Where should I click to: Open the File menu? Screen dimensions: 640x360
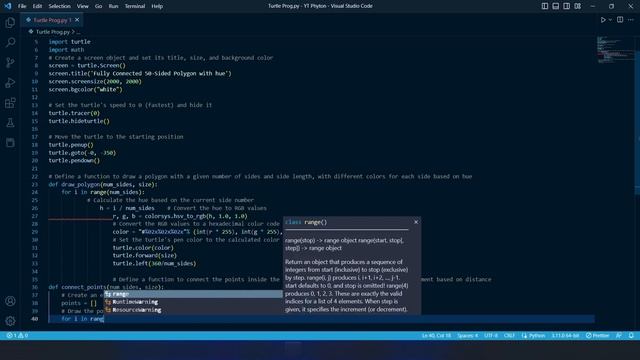(x=22, y=6)
